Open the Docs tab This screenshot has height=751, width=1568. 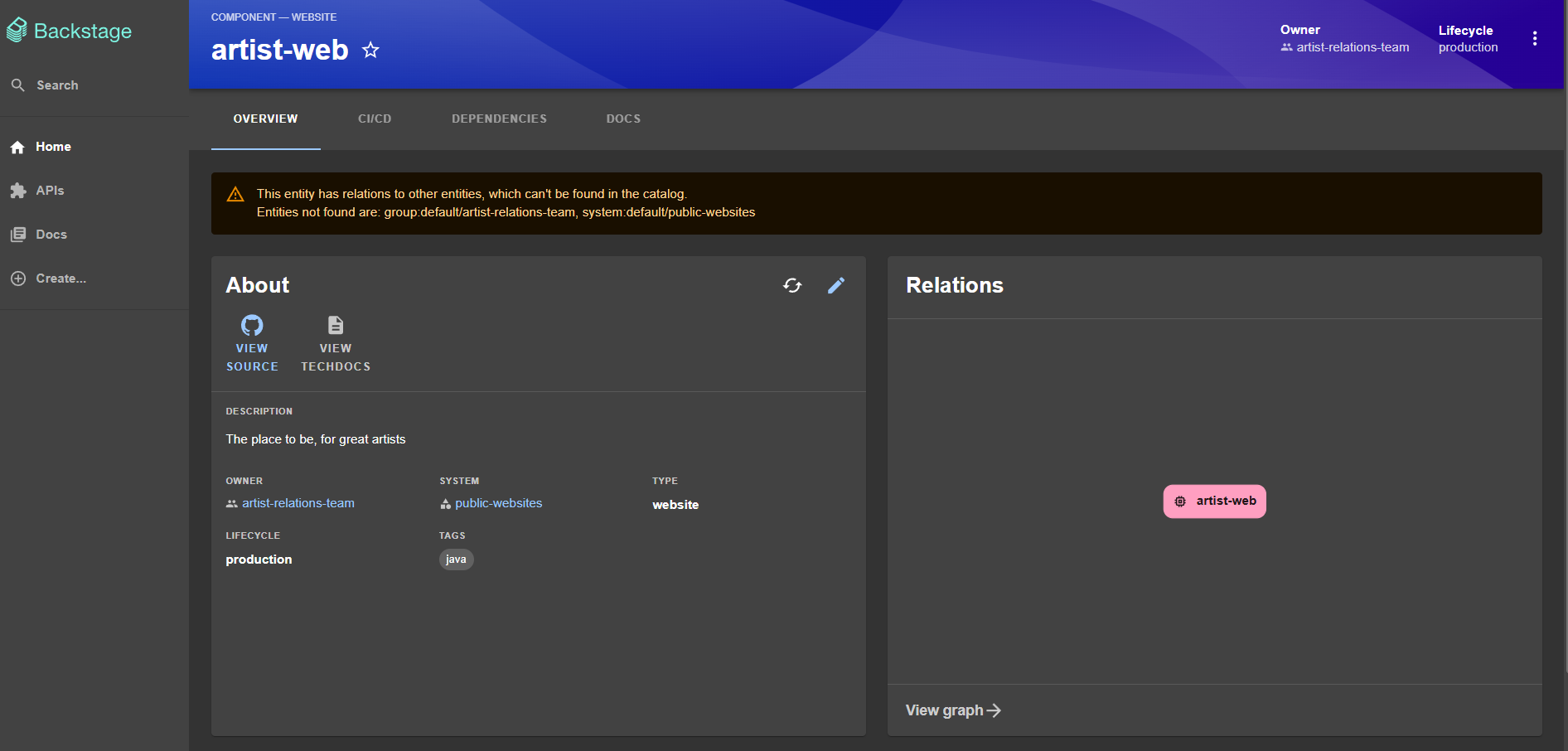623,119
